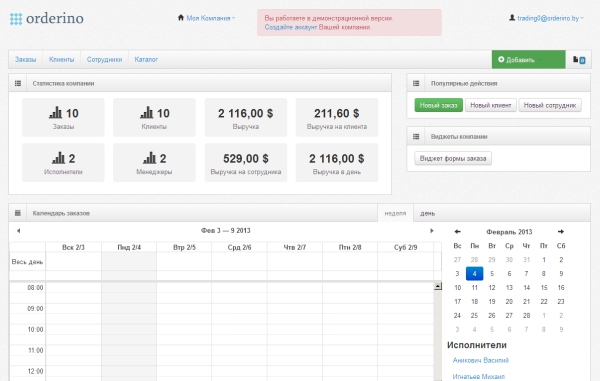This screenshot has height=381, width=600.
Task: Click the home icon beside Моя Компания
Action: (181, 18)
